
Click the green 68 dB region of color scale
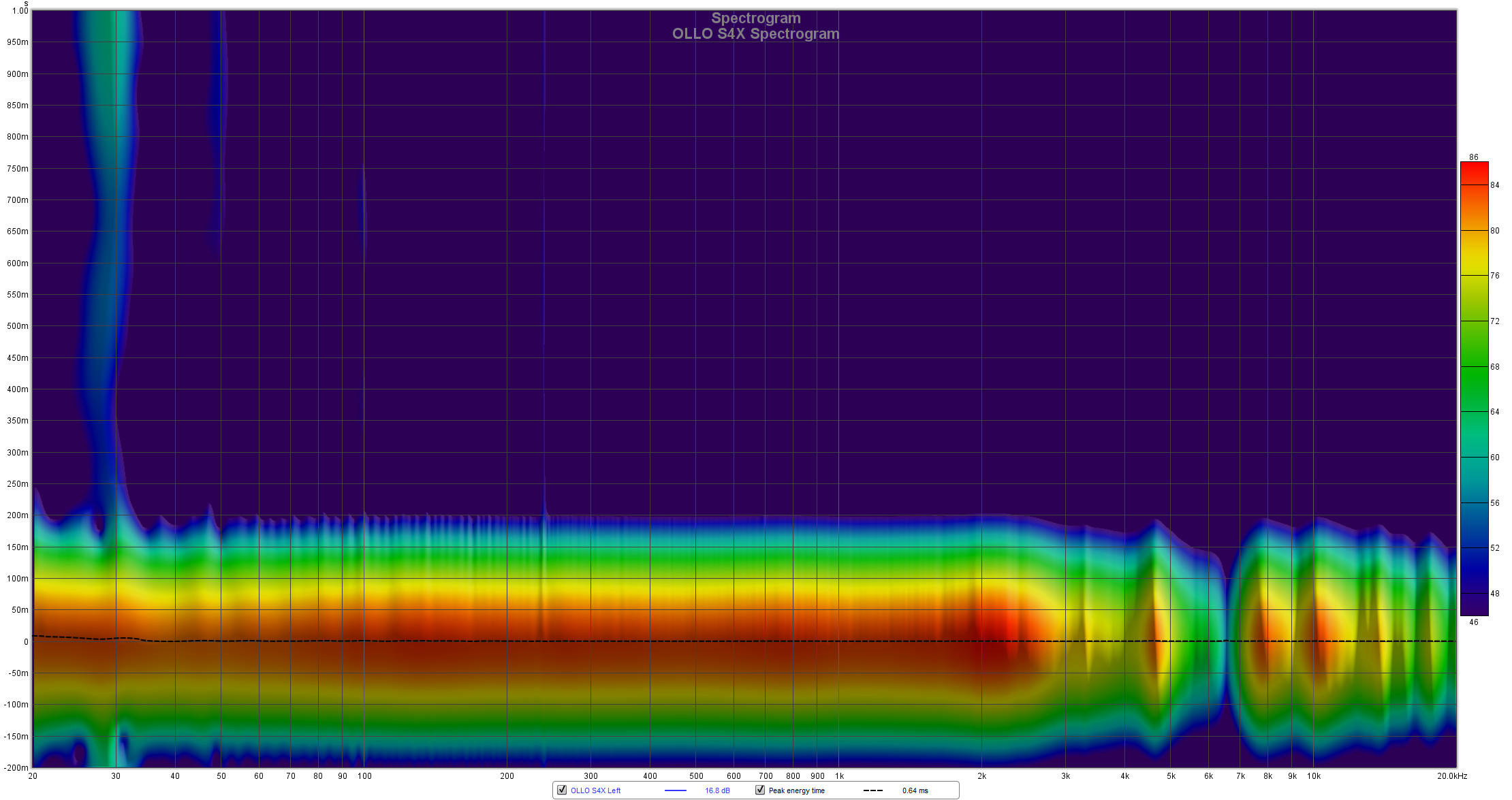[x=1474, y=367]
